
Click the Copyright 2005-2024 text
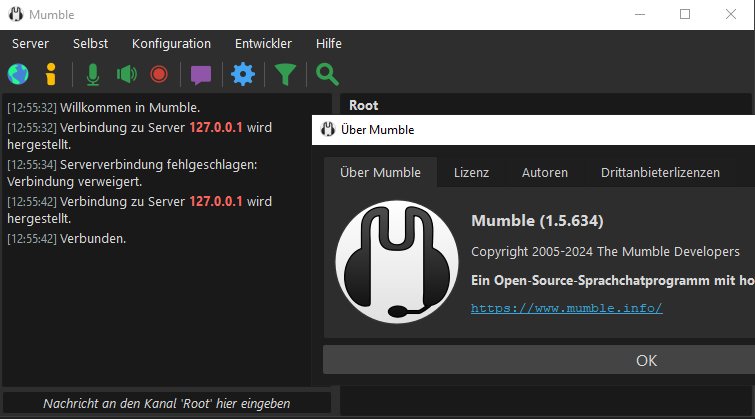605,251
